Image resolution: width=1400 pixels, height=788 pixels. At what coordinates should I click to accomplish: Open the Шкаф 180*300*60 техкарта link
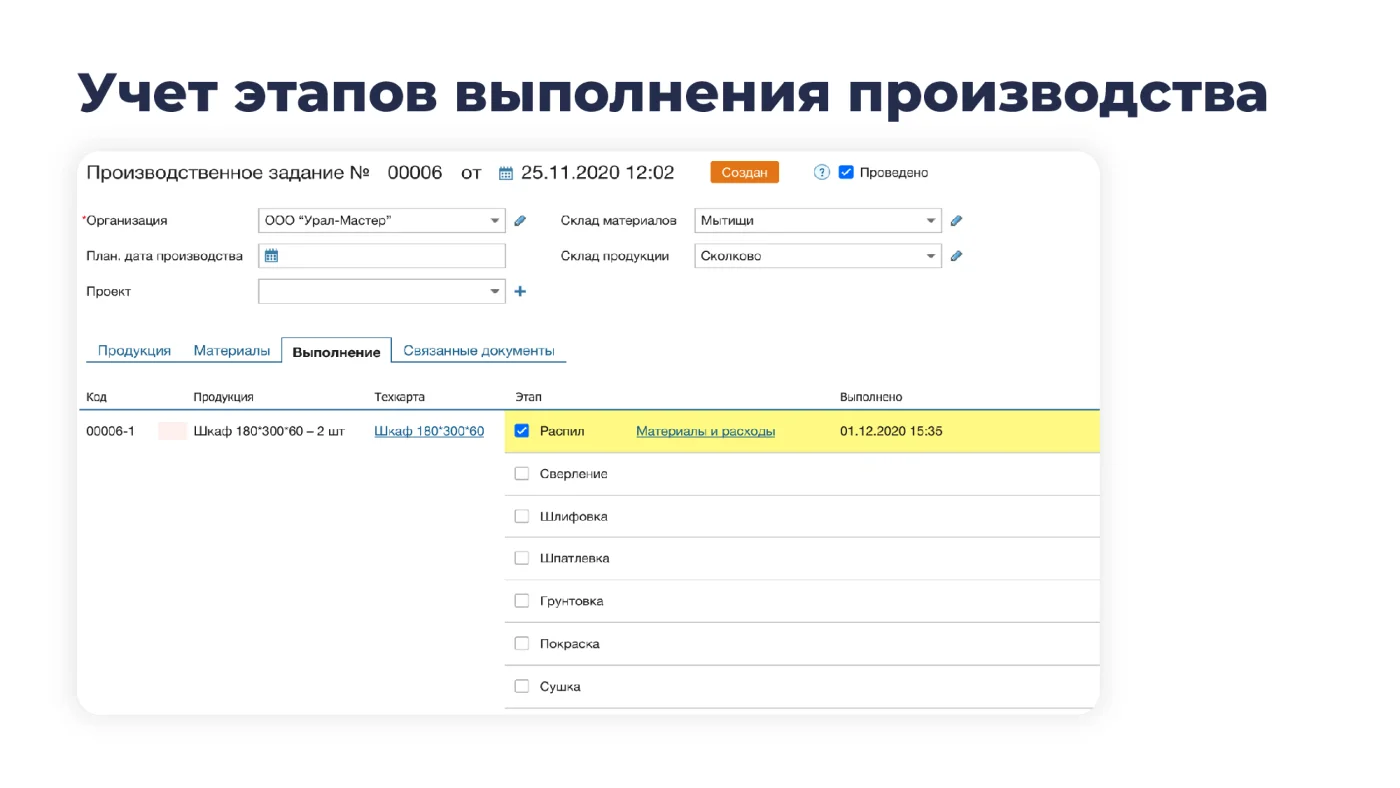click(429, 431)
